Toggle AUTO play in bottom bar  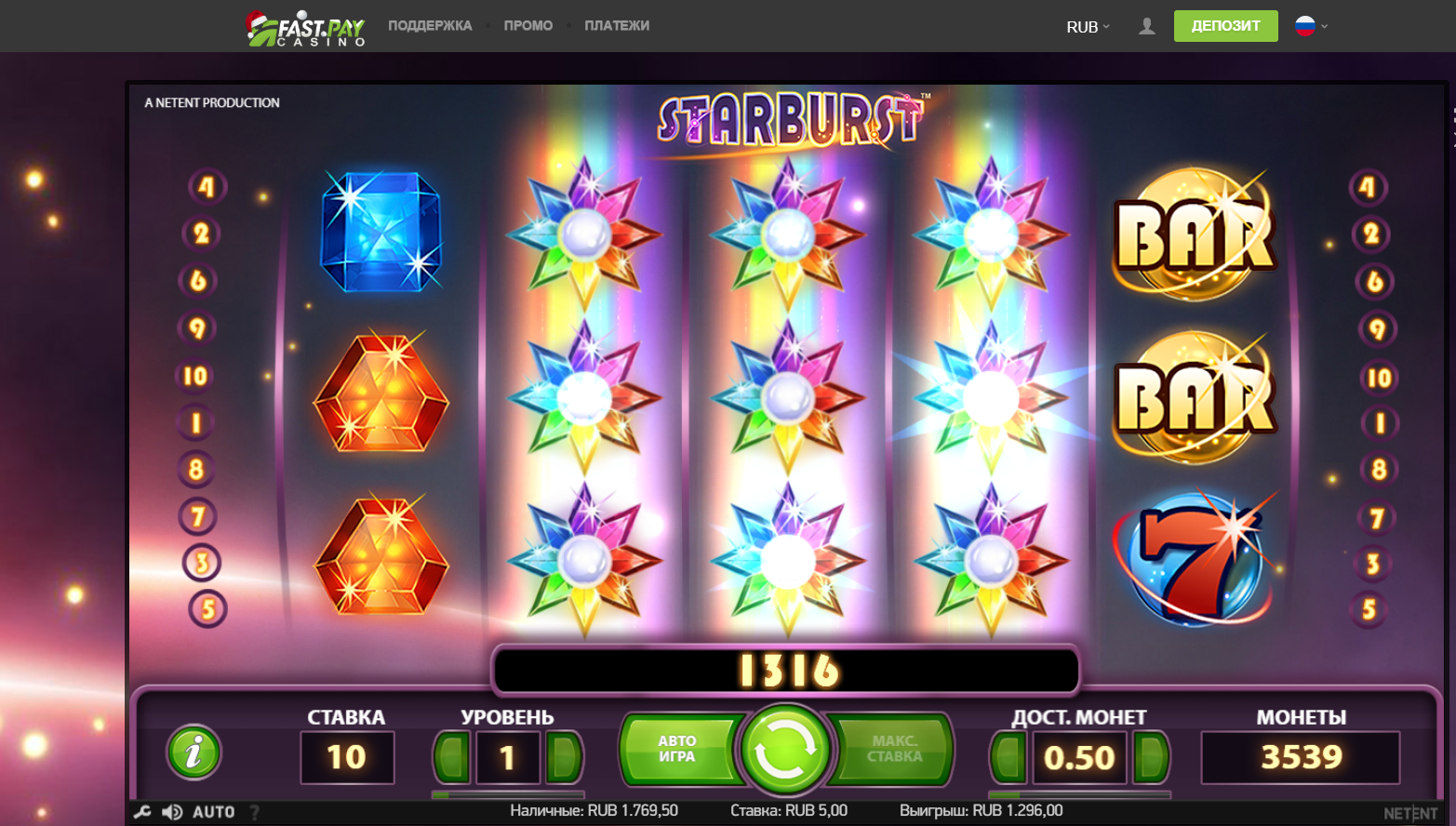pyautogui.click(x=213, y=812)
